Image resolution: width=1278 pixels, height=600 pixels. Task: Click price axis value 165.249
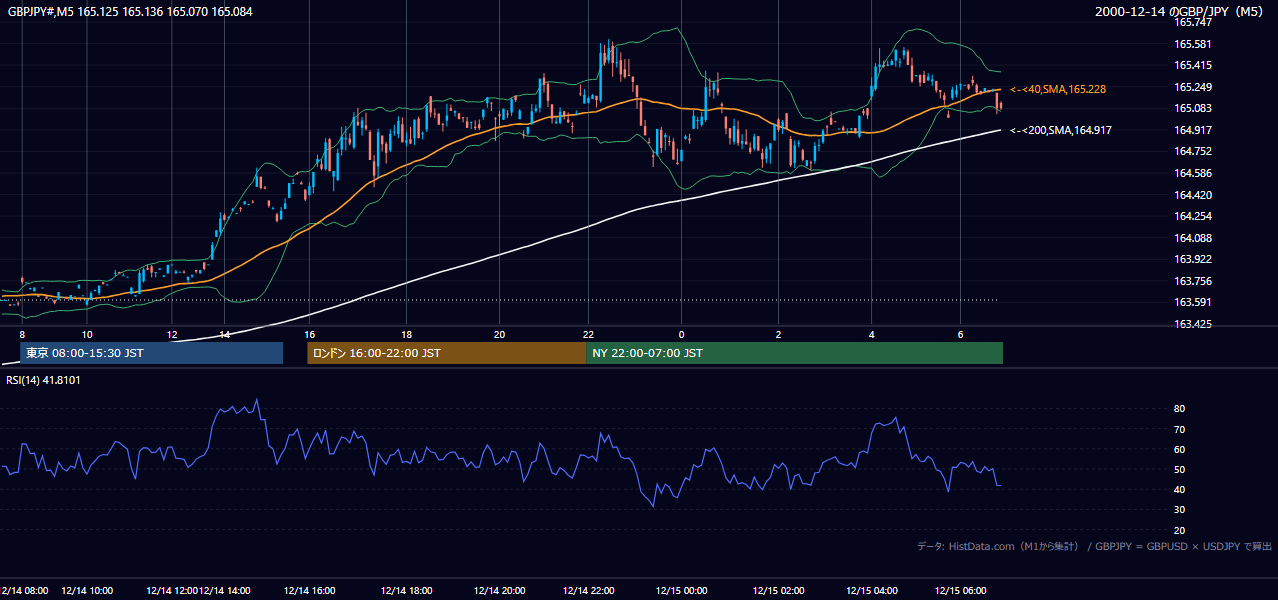coord(1192,87)
